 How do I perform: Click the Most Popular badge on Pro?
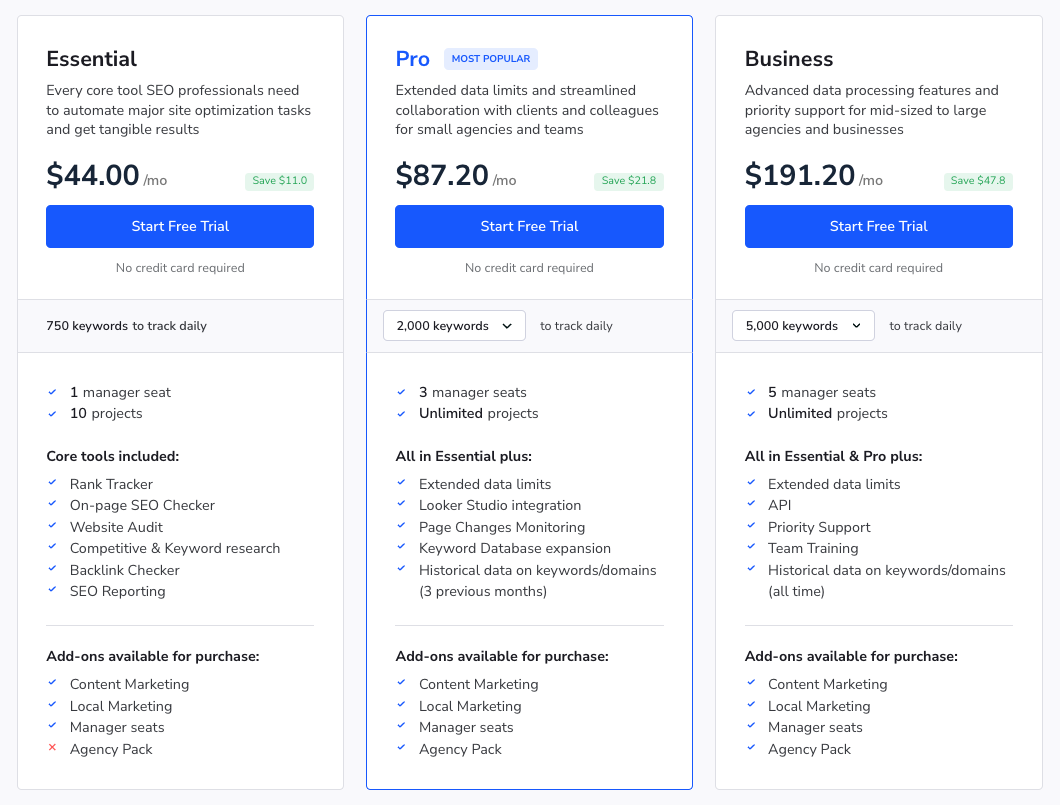491,59
